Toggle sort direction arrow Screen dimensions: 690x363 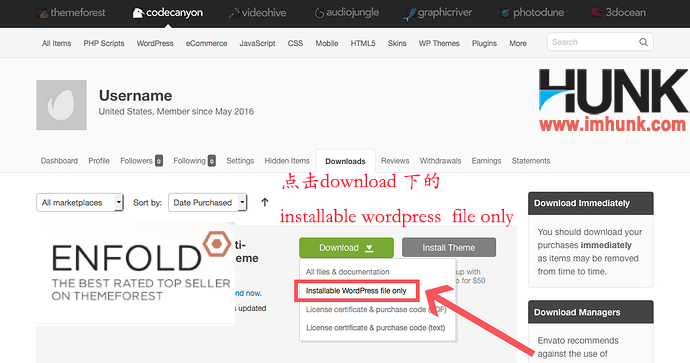264,202
